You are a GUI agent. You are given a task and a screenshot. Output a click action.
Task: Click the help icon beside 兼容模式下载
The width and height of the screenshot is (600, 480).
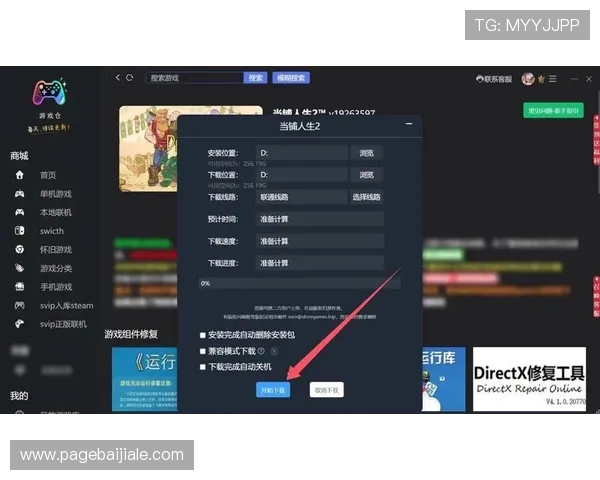[261, 351]
